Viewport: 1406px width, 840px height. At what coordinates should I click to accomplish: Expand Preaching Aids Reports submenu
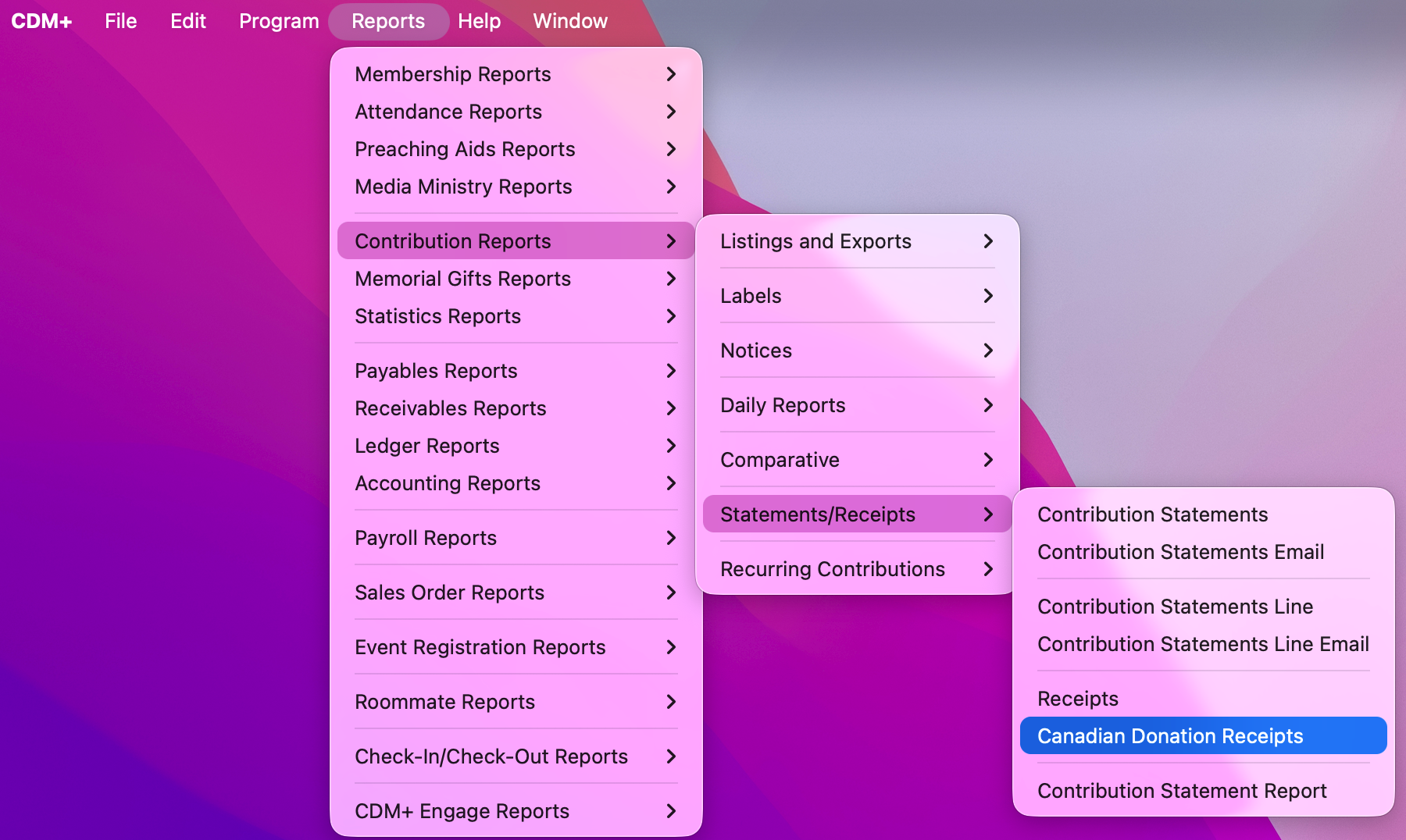point(516,149)
